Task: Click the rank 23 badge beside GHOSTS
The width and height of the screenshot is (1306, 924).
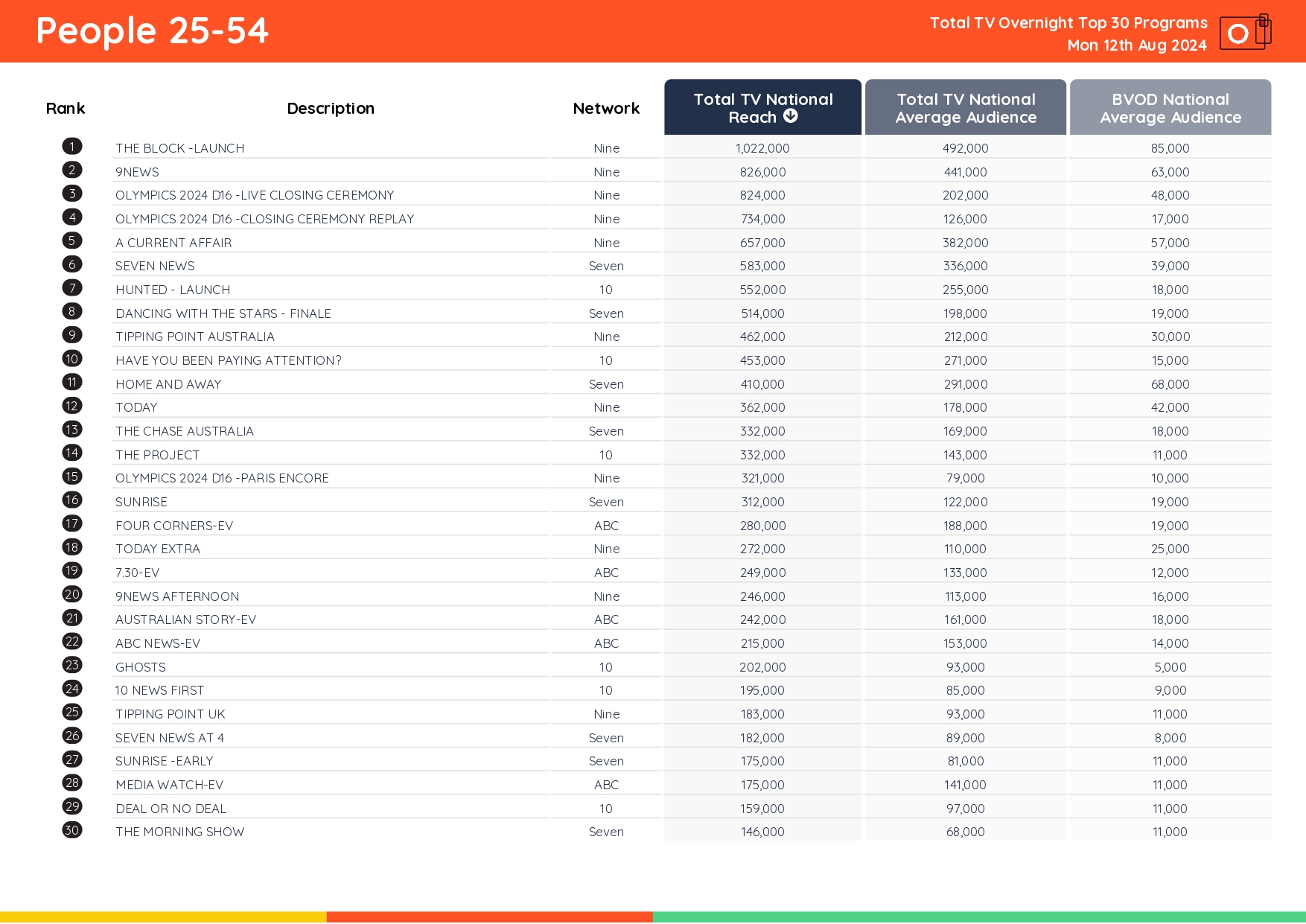Action: click(x=71, y=665)
